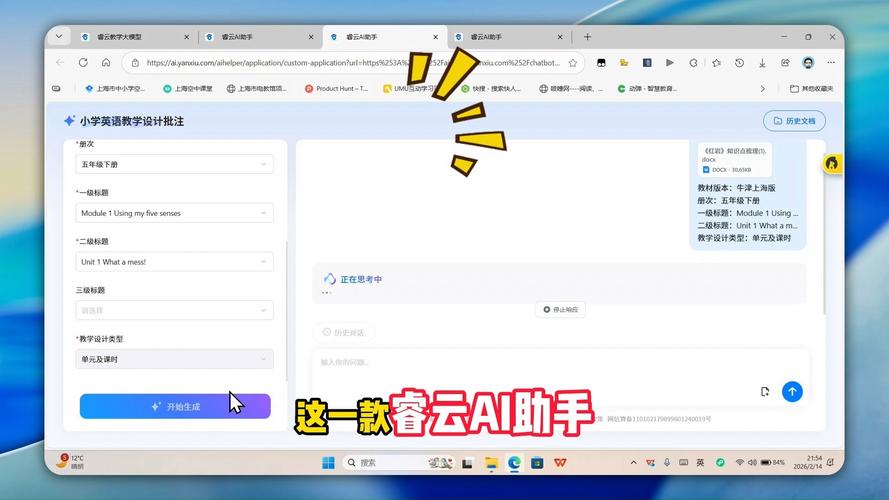
Task: Open the browser profile avatar
Action: tap(808, 62)
